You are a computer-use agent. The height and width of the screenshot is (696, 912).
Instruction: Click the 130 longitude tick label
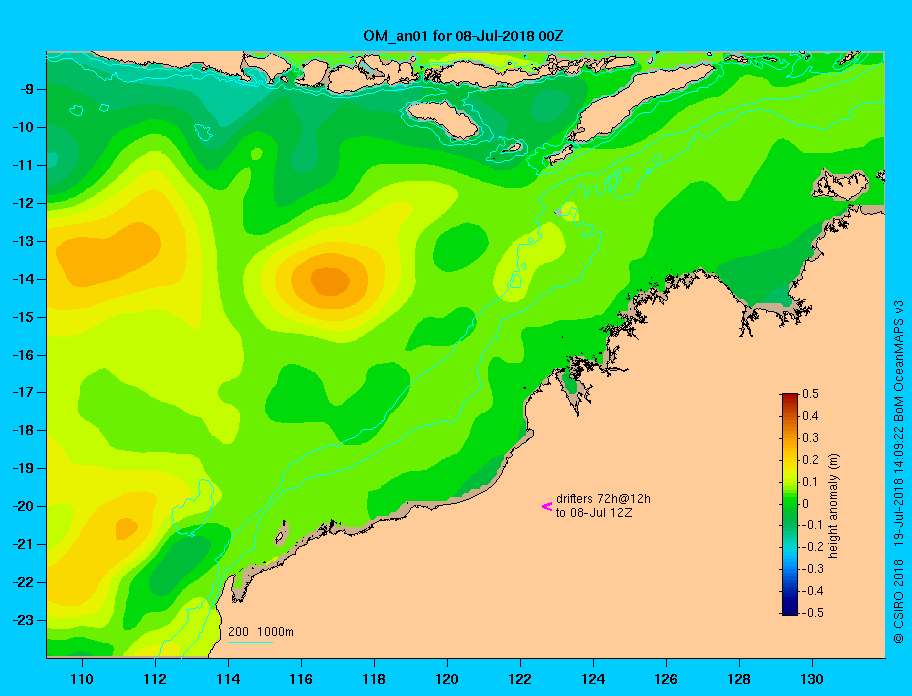point(812,679)
